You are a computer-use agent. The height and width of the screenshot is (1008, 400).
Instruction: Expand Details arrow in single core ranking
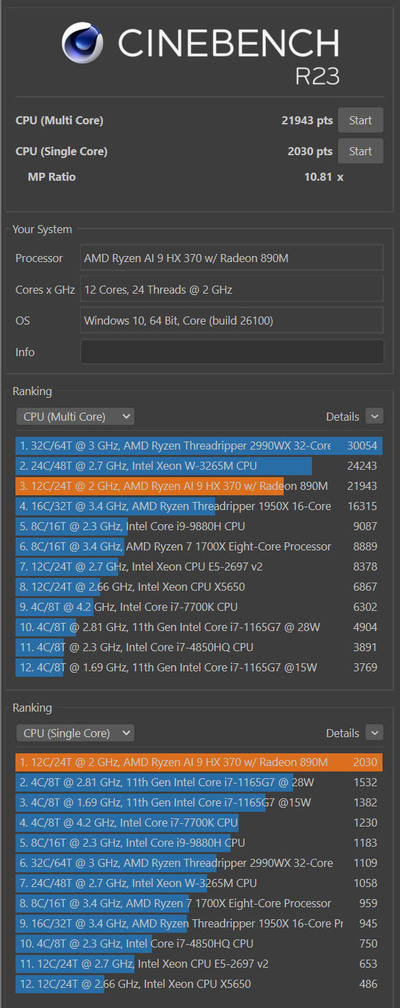pyautogui.click(x=374, y=733)
